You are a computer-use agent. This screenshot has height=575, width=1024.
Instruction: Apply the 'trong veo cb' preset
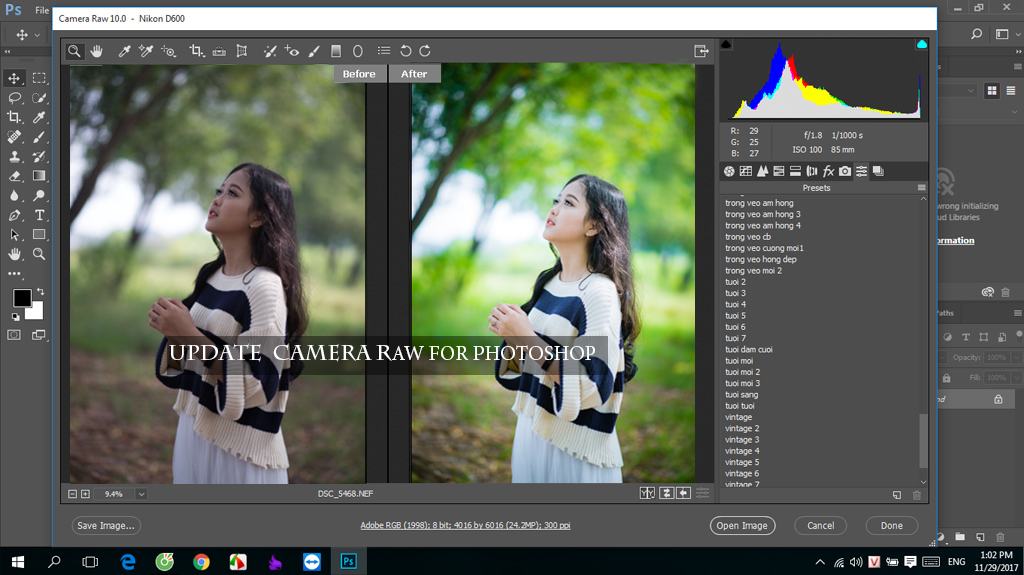coord(748,237)
